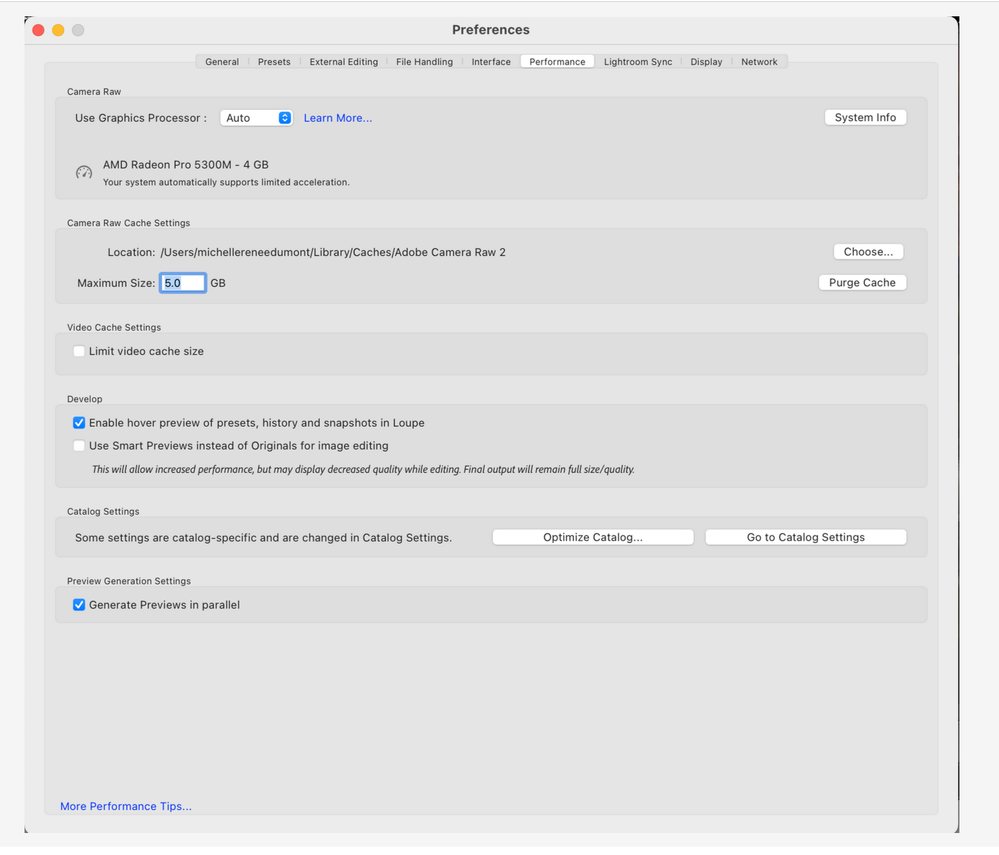Screen dimensions: 999x855
Task: Click the GPU speedometer icon
Action: pos(84,173)
